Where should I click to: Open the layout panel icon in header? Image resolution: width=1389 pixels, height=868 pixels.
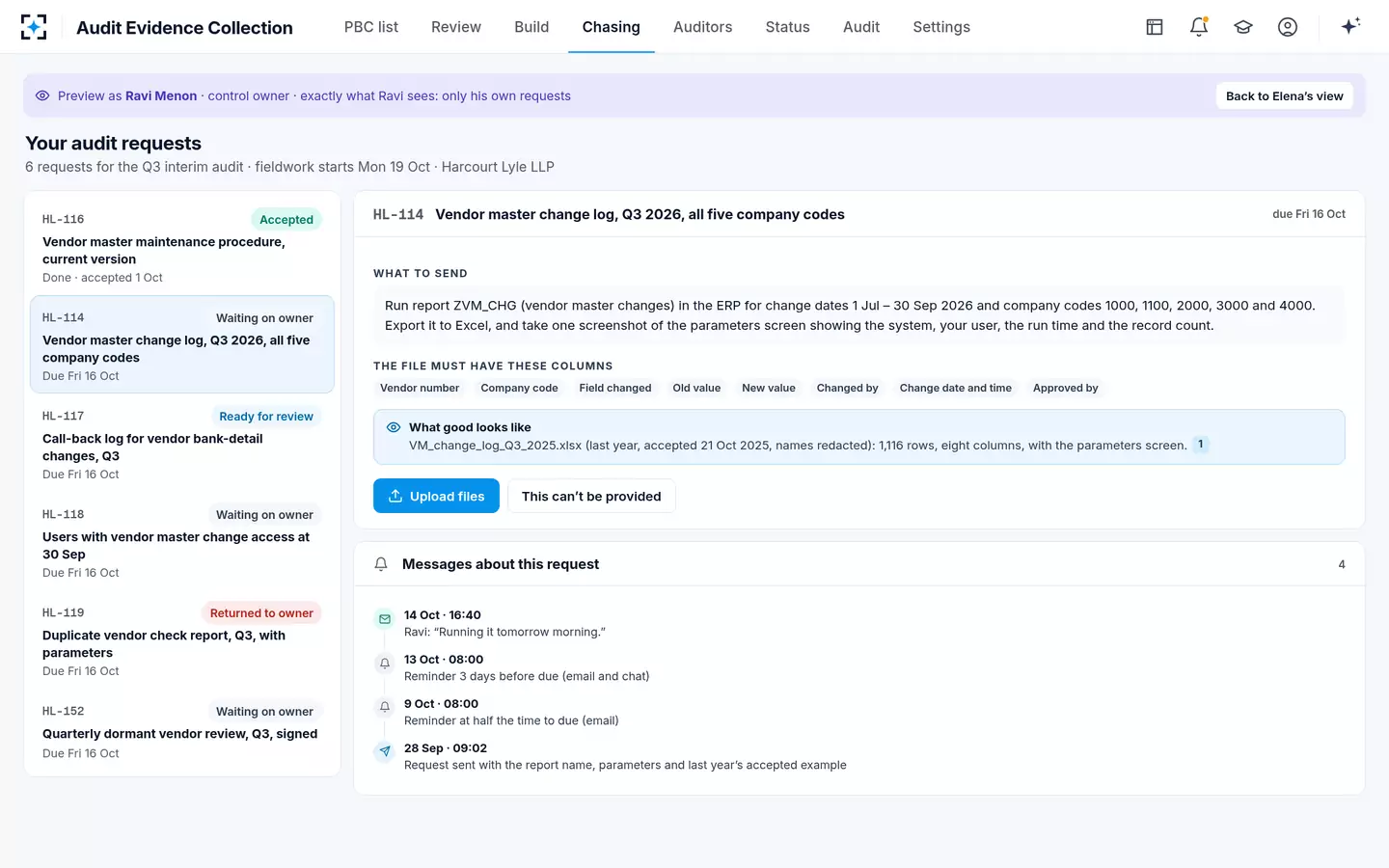[x=1155, y=27]
